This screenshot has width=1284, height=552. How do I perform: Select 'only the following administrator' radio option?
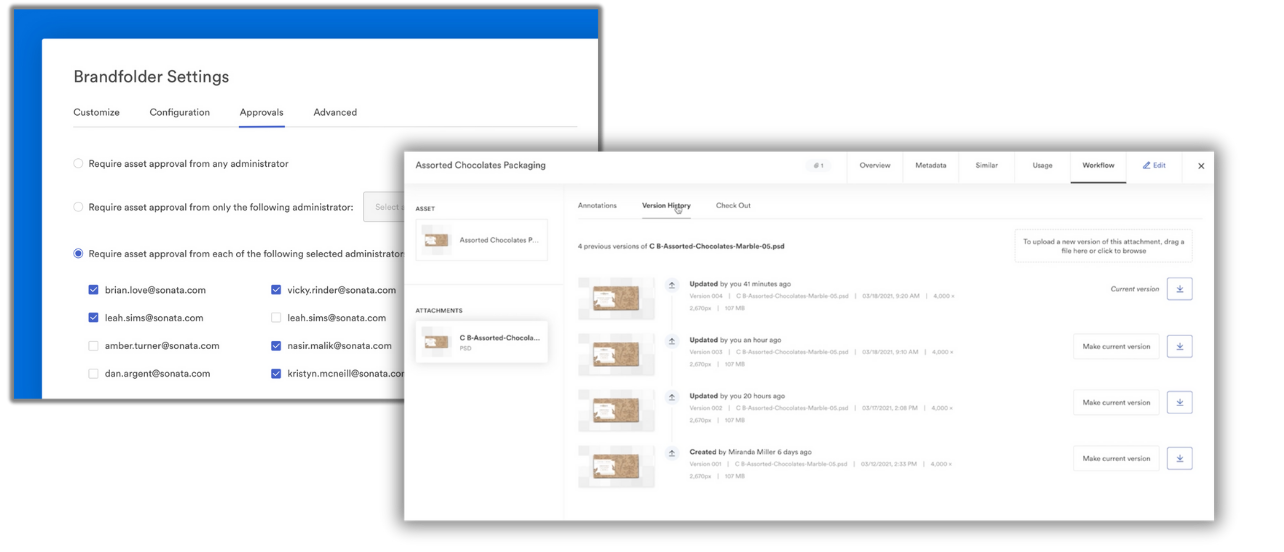(x=78, y=207)
